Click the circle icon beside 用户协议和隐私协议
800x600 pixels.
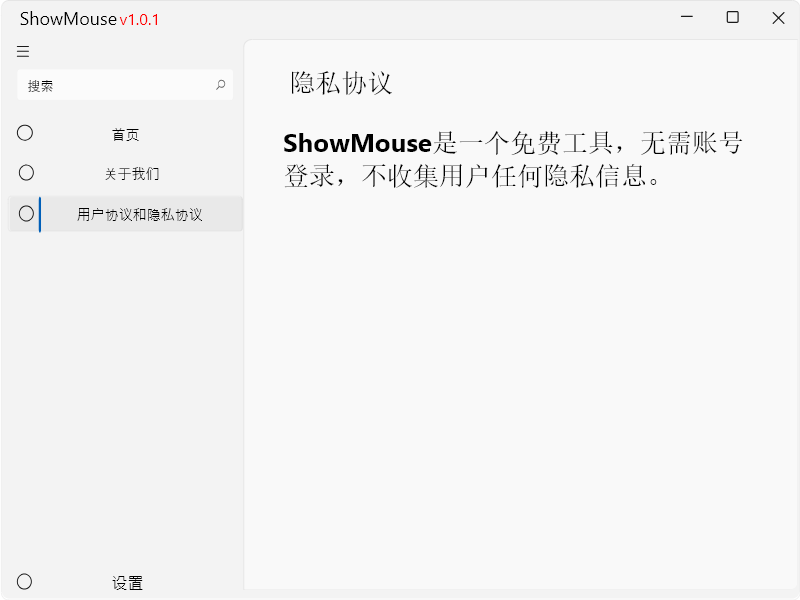pyautogui.click(x=26, y=213)
